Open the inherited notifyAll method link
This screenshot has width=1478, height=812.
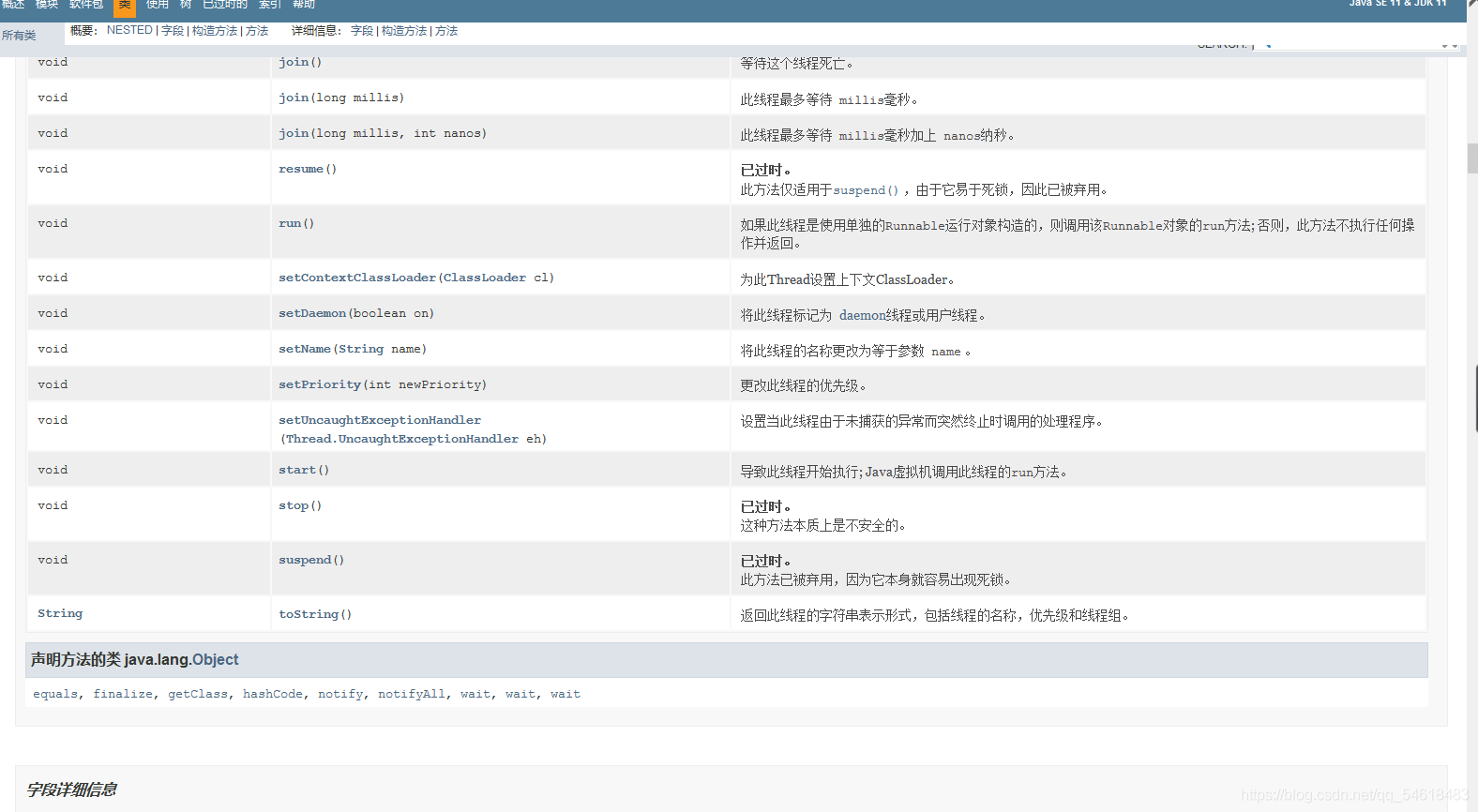412,694
